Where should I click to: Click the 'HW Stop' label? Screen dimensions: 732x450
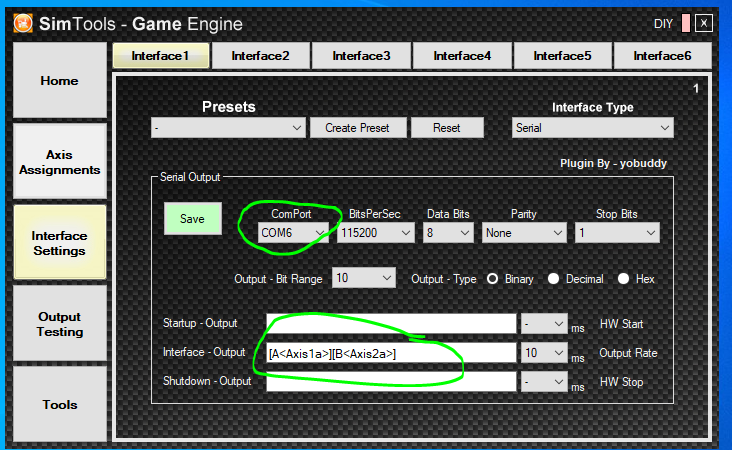click(621, 382)
